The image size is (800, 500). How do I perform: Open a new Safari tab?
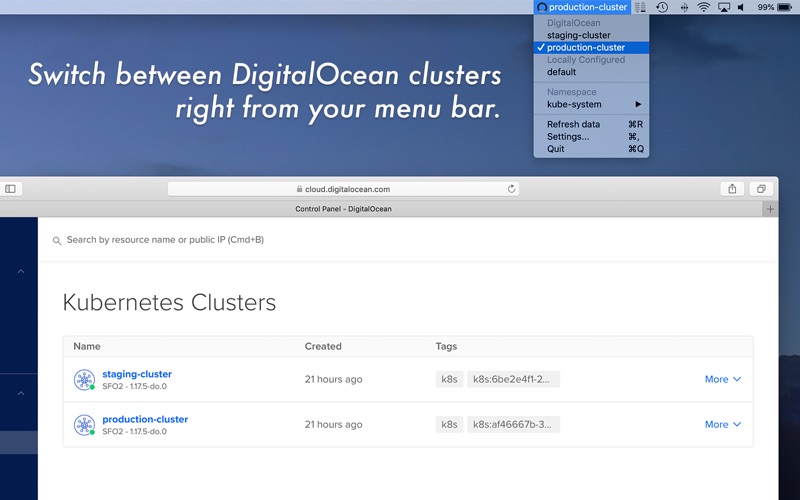tap(770, 209)
